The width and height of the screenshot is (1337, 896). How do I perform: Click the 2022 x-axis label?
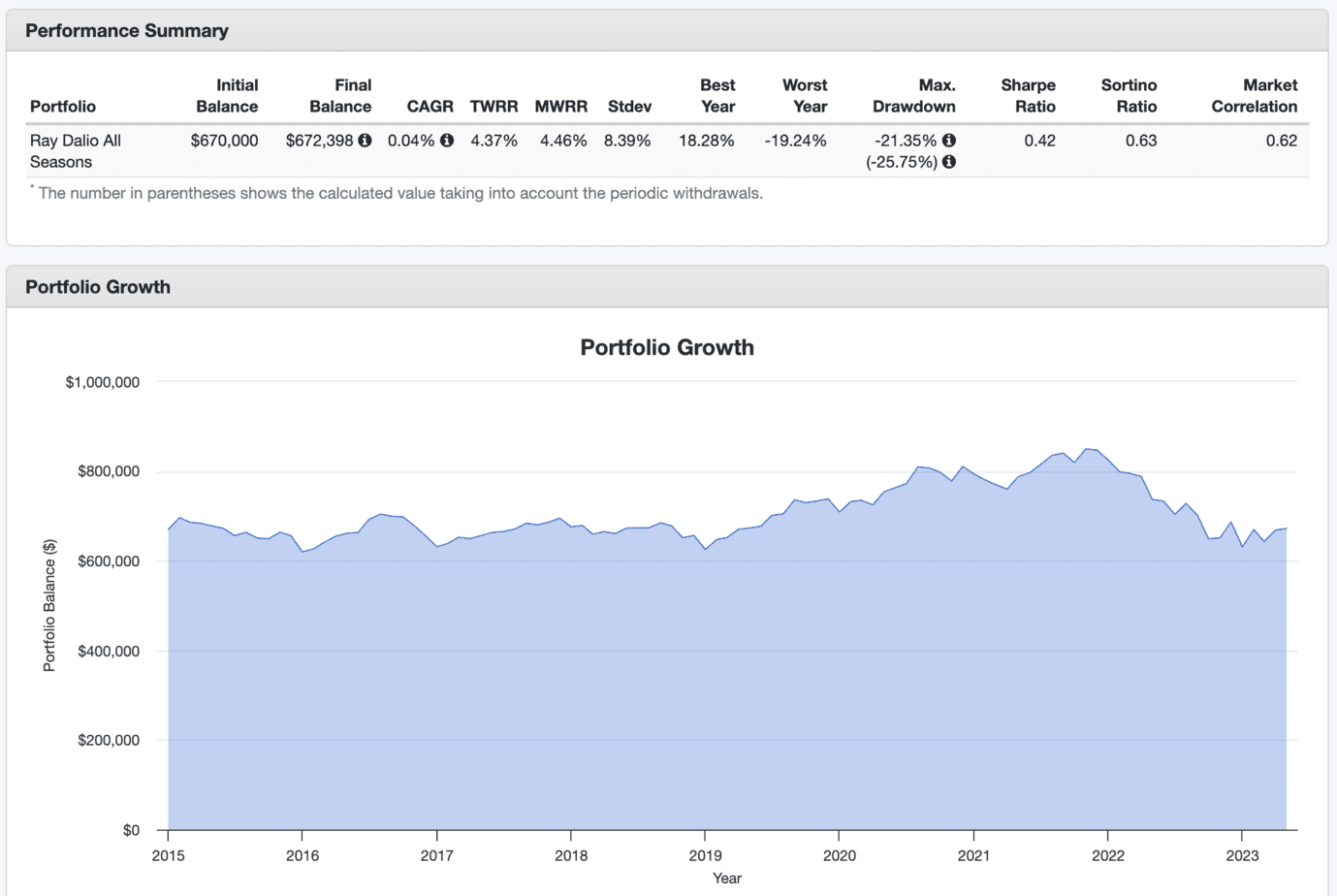1108,855
